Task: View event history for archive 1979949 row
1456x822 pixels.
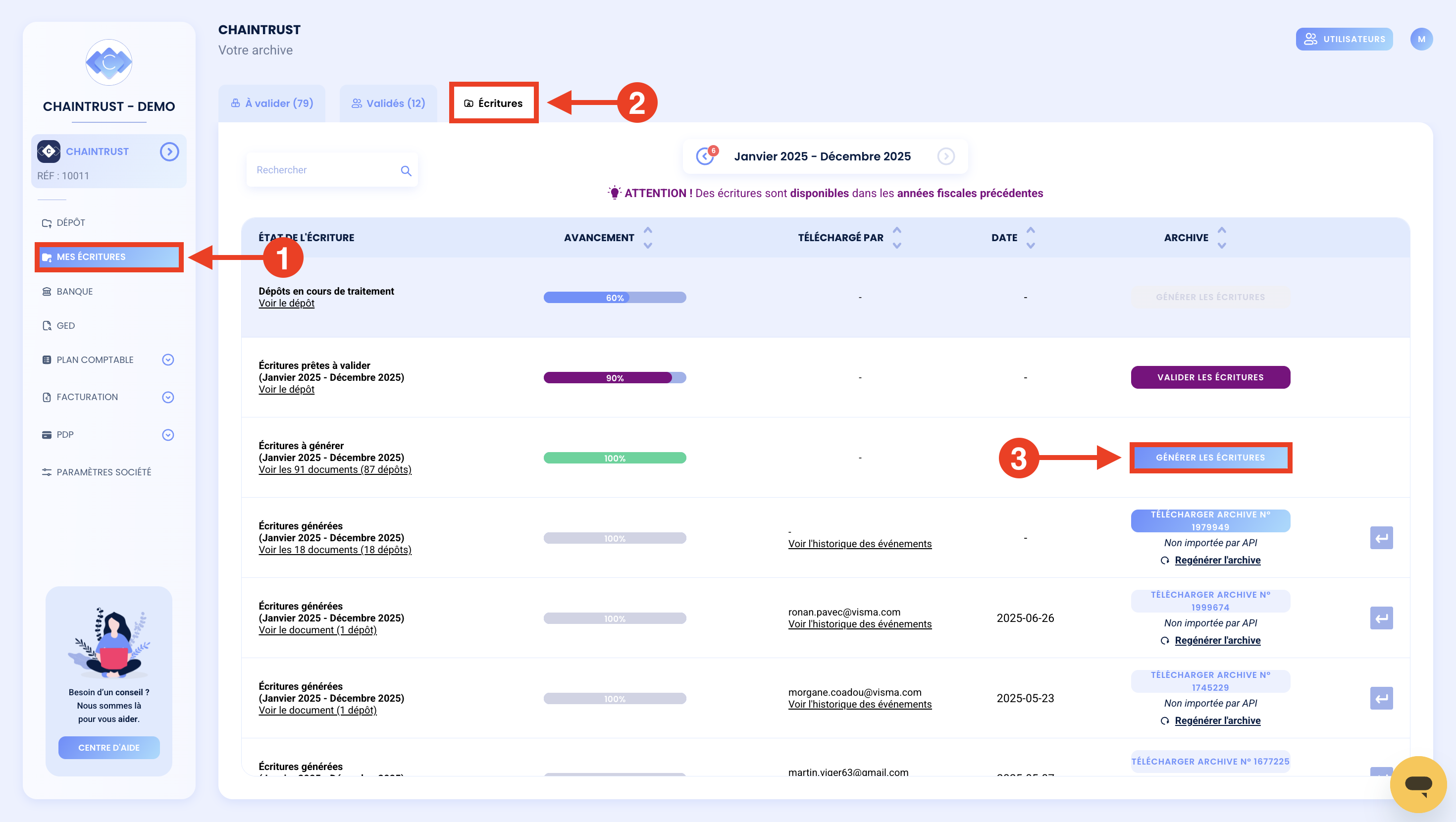Action: pyautogui.click(x=860, y=544)
